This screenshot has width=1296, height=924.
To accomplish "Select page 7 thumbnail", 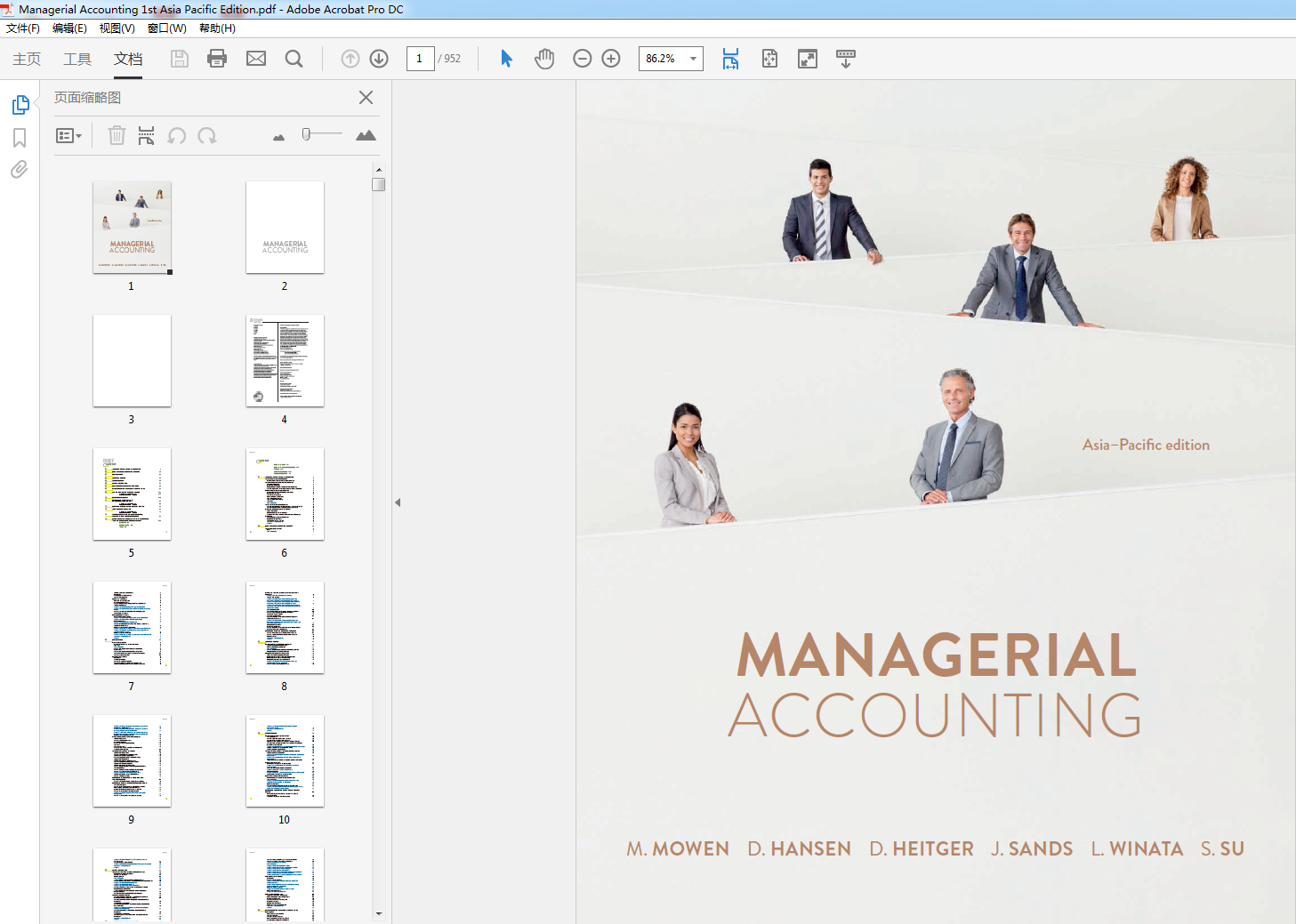I will tap(132, 628).
